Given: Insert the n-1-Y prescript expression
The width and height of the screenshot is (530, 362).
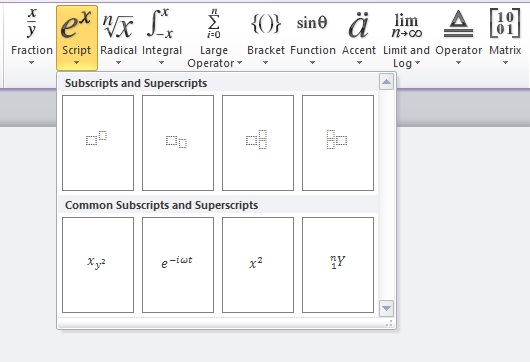Looking at the screenshot, I should click(x=338, y=265).
